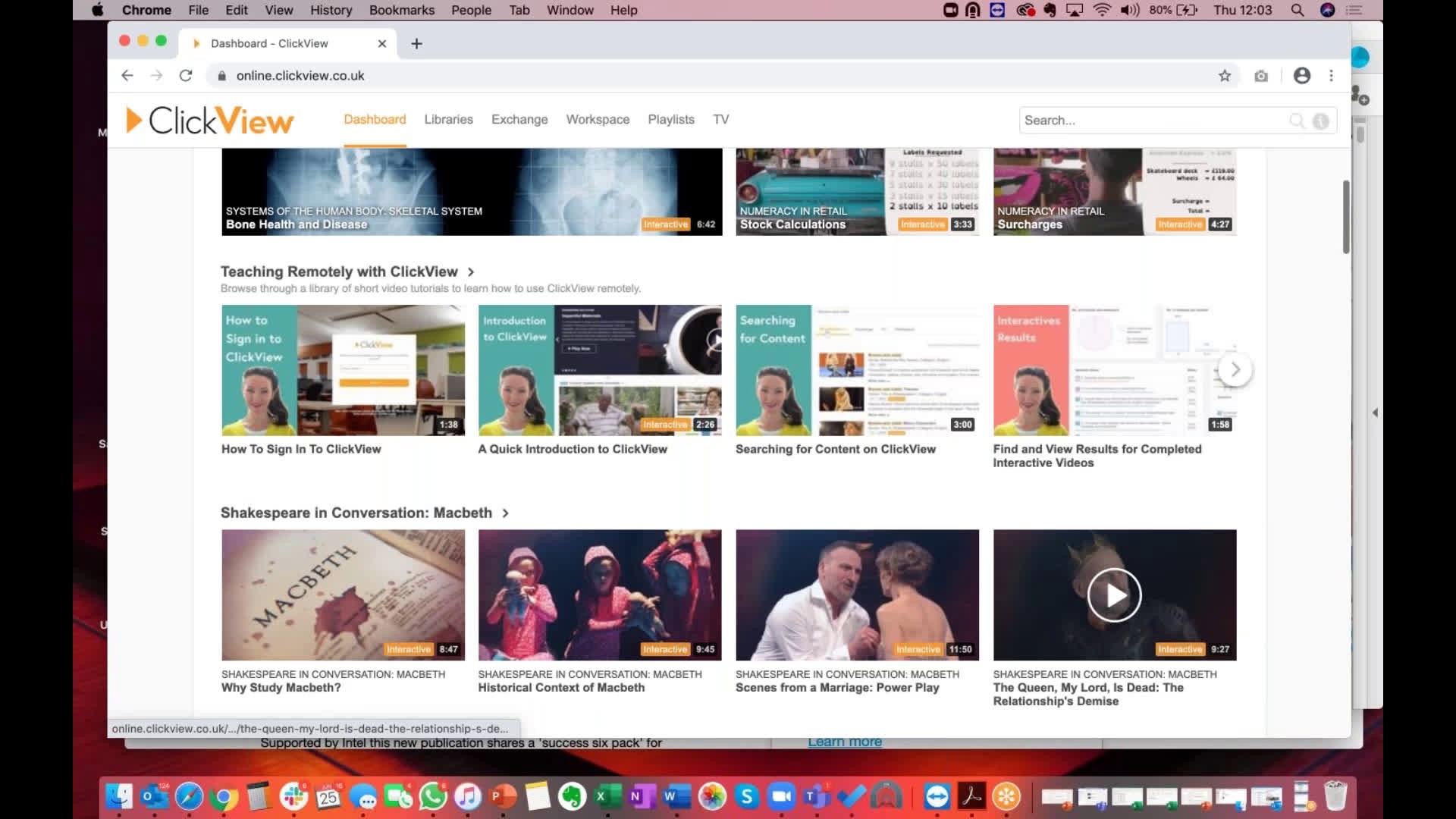
Task: Click the back navigation arrow in Chrome
Action: (x=127, y=75)
